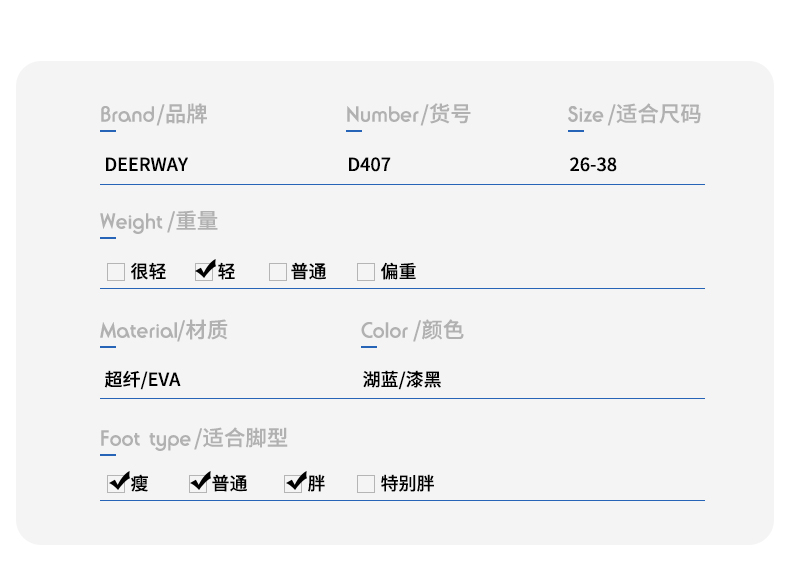The height and width of the screenshot is (570, 790).
Task: Check the 很轻 weight checkbox
Action: tap(116, 272)
